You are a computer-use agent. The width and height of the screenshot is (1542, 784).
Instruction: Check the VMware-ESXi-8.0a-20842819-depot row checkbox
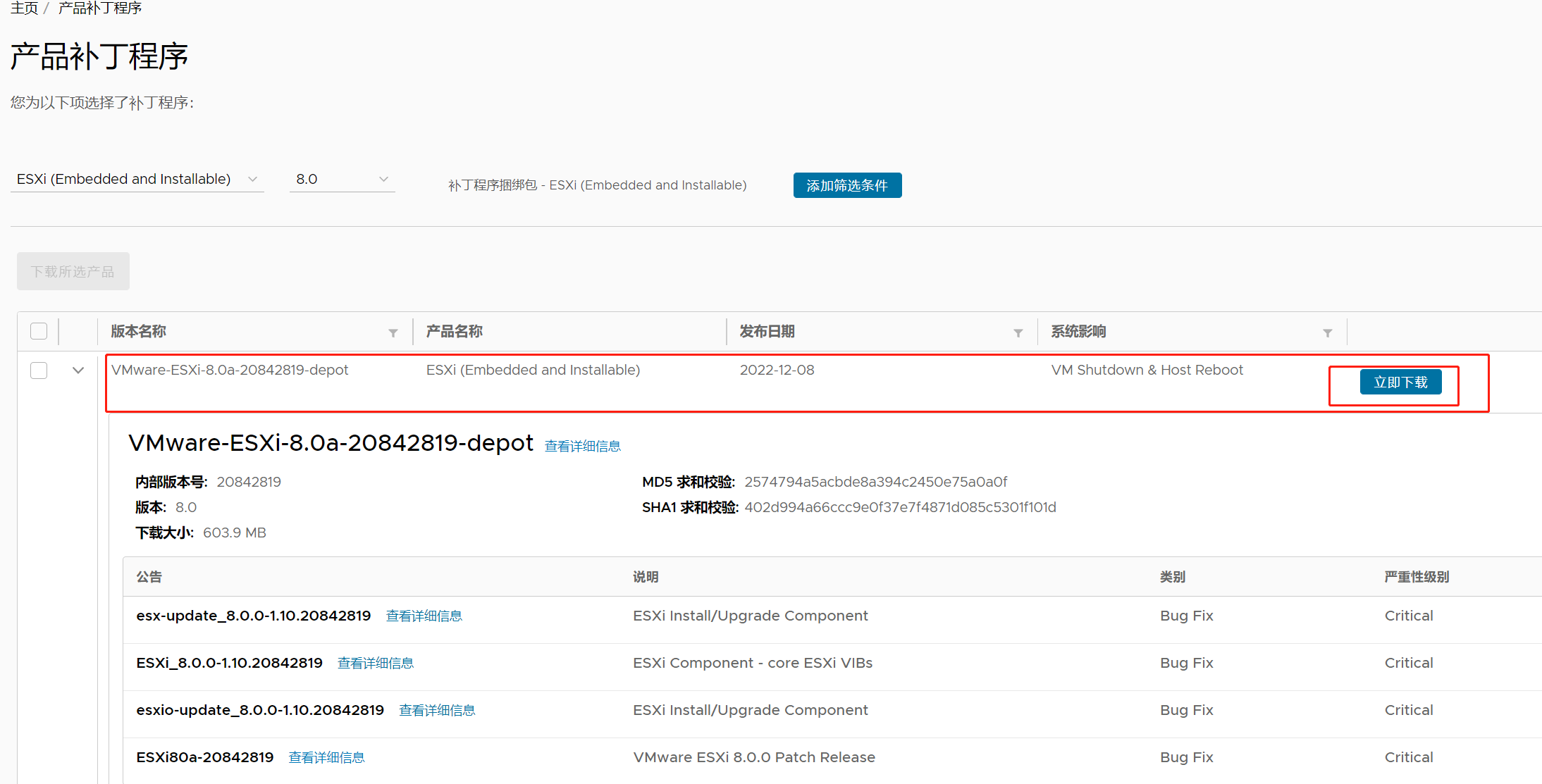[39, 371]
